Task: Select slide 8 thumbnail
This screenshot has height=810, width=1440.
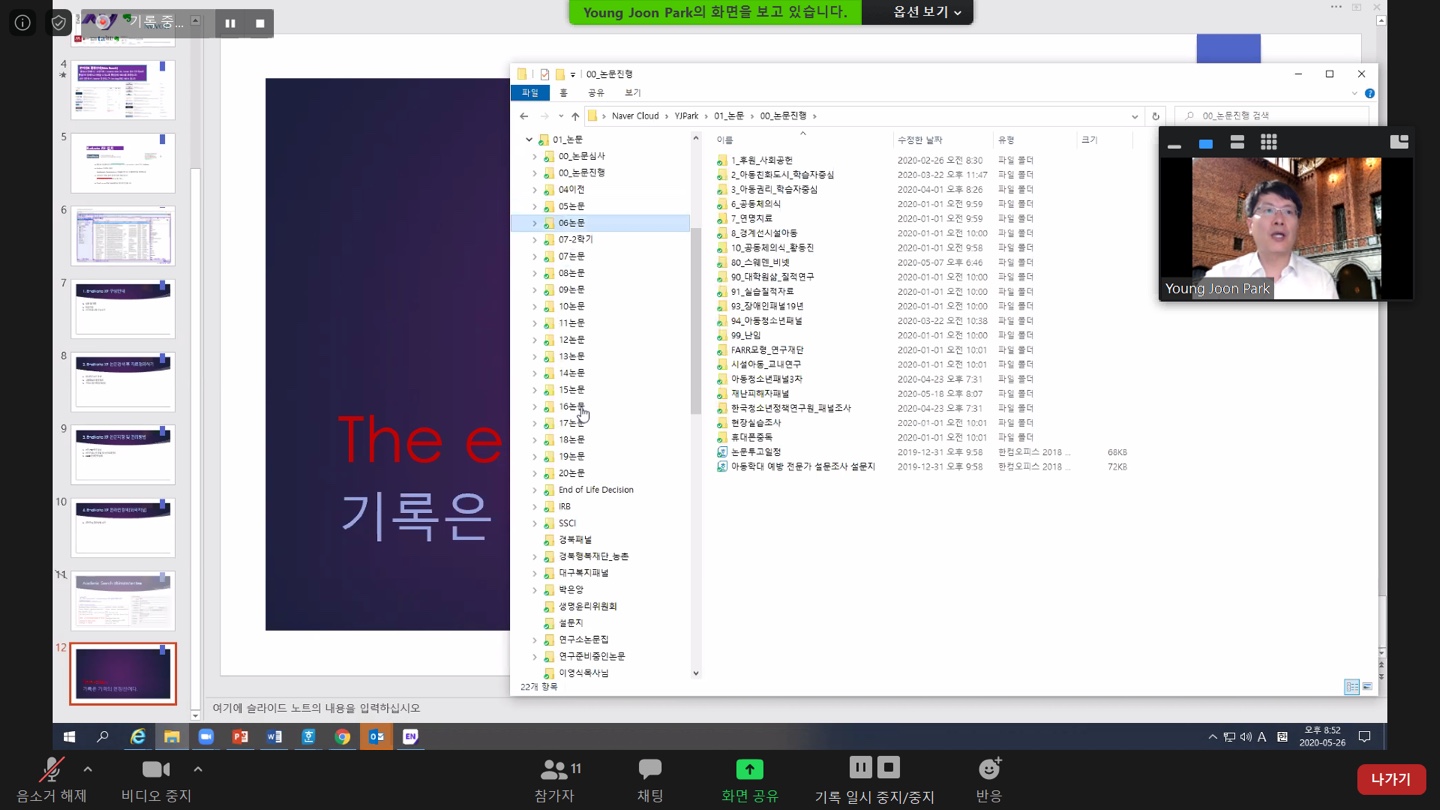Action: tap(123, 381)
